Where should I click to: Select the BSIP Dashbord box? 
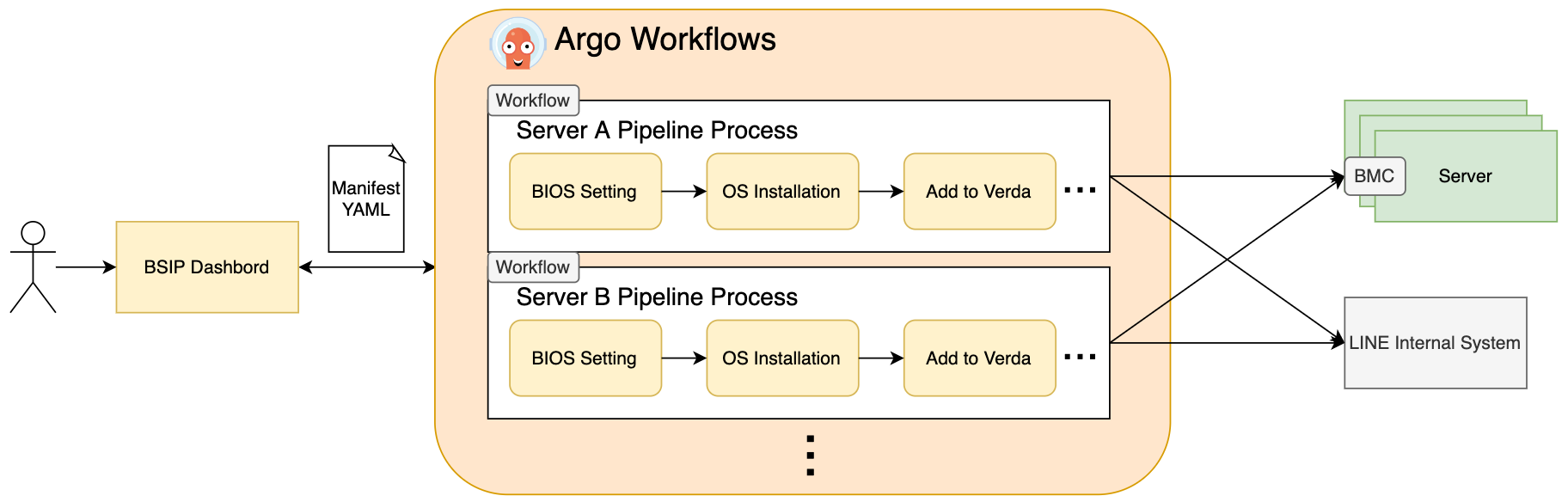(207, 267)
